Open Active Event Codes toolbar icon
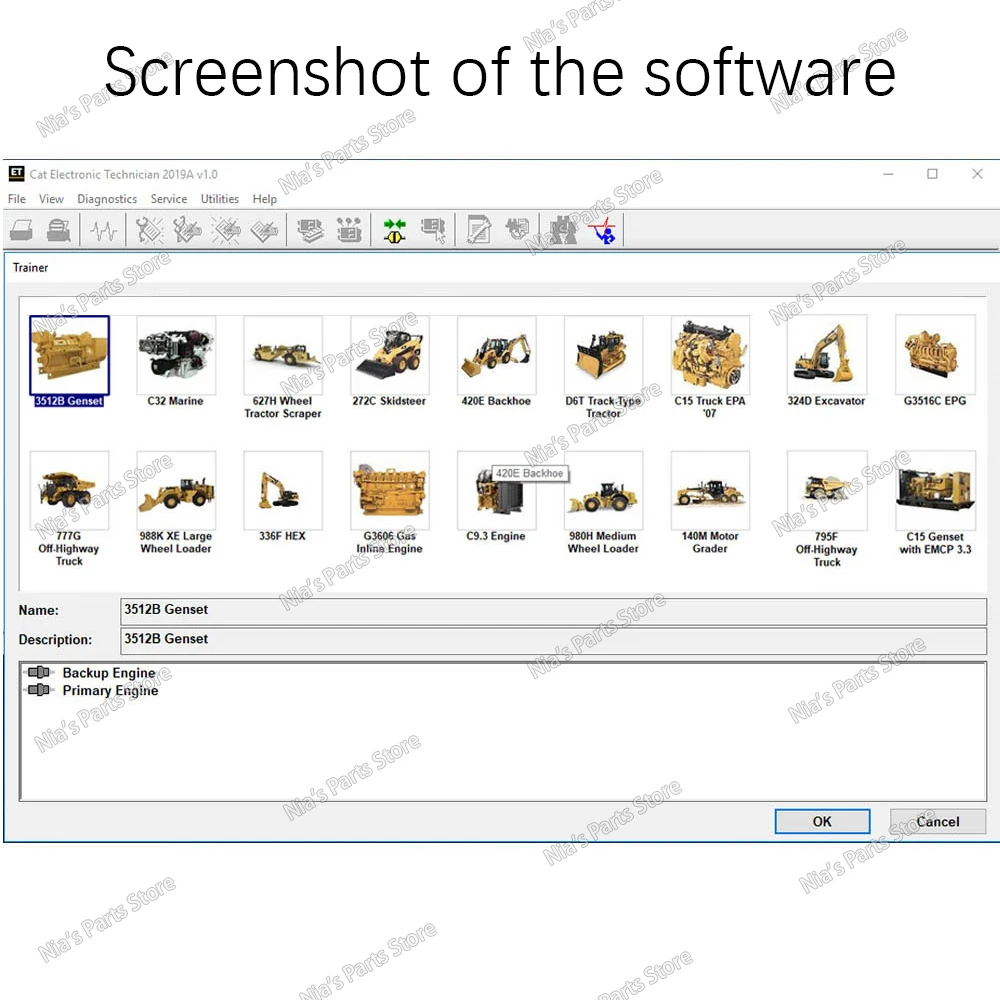The image size is (1000, 1000). (226, 230)
